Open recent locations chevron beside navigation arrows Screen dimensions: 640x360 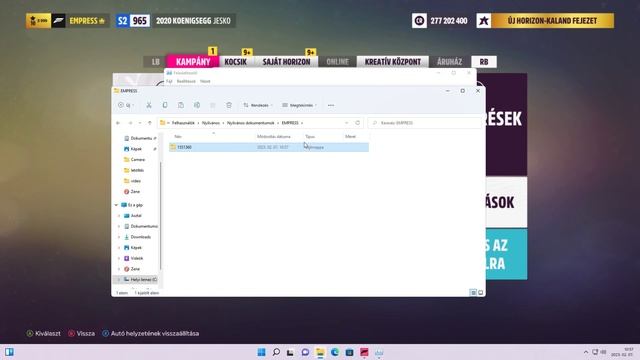point(140,123)
